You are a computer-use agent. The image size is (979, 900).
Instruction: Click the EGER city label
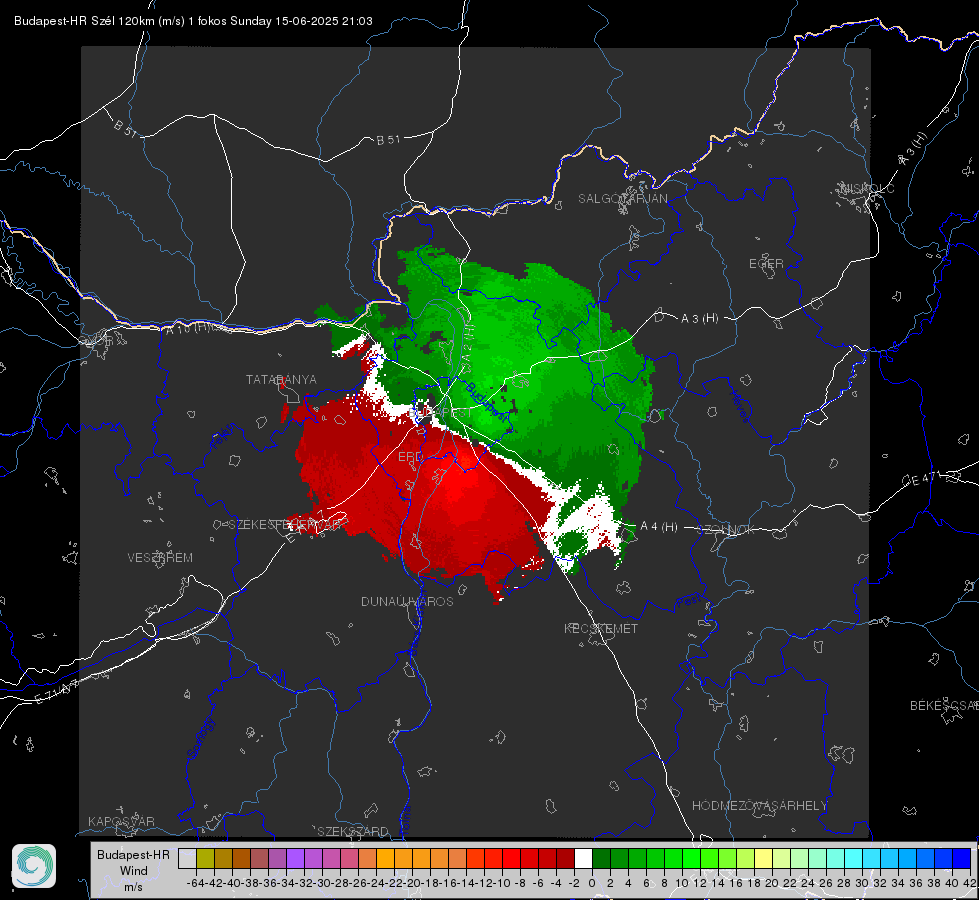[766, 264]
